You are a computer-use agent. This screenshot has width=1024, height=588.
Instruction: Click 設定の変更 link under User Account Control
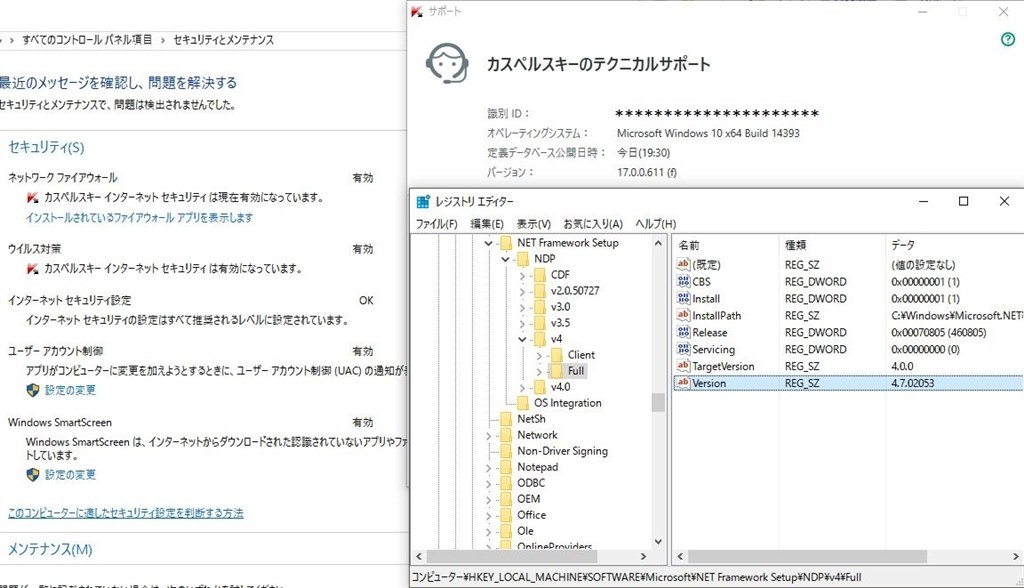(x=71, y=390)
